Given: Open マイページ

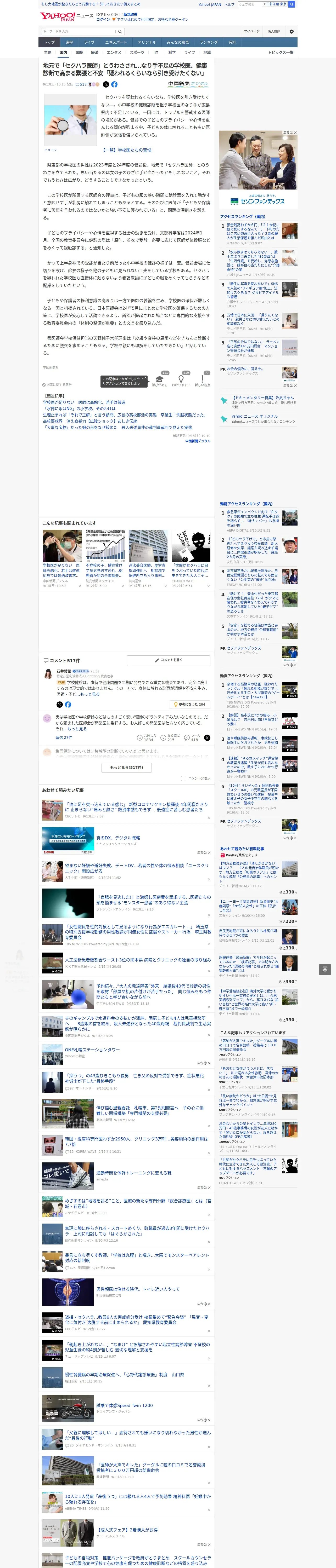Looking at the screenshot, I should point(251,32).
